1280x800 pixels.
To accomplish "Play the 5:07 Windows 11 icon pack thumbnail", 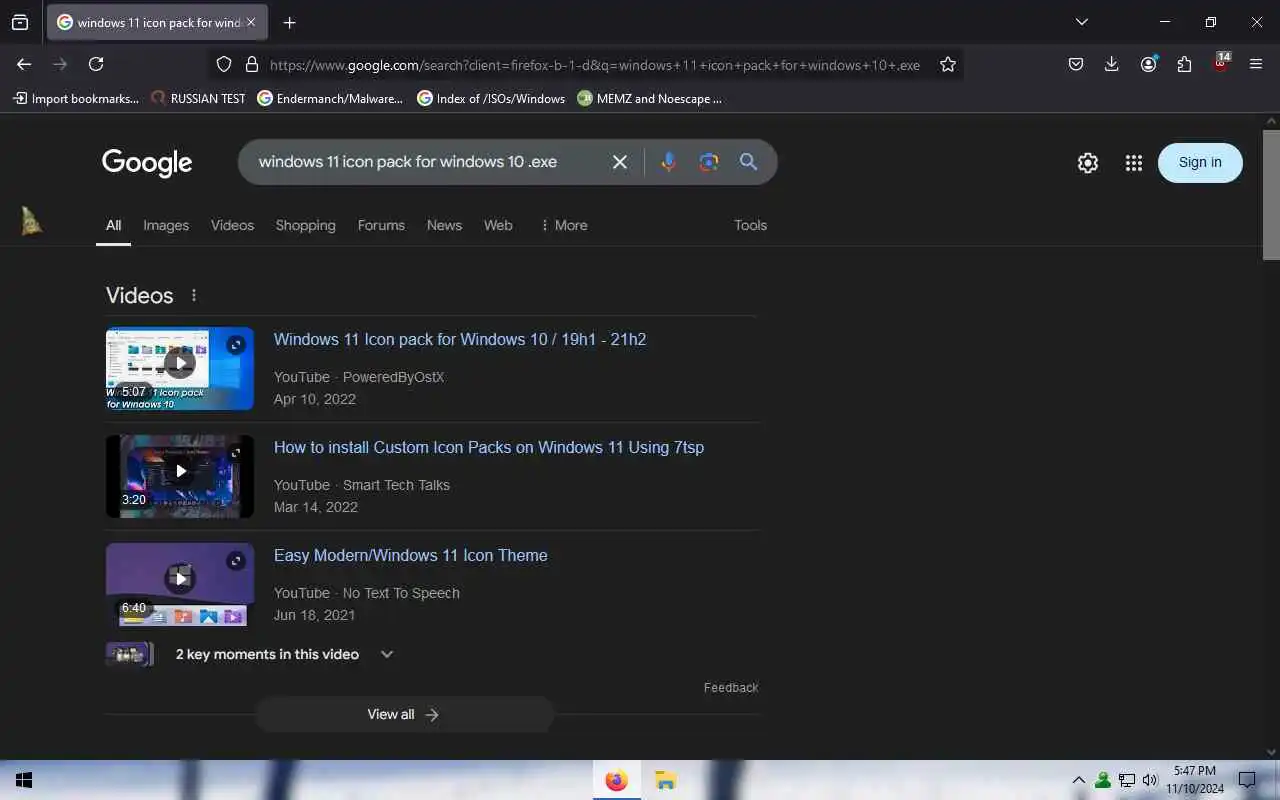I will point(180,368).
